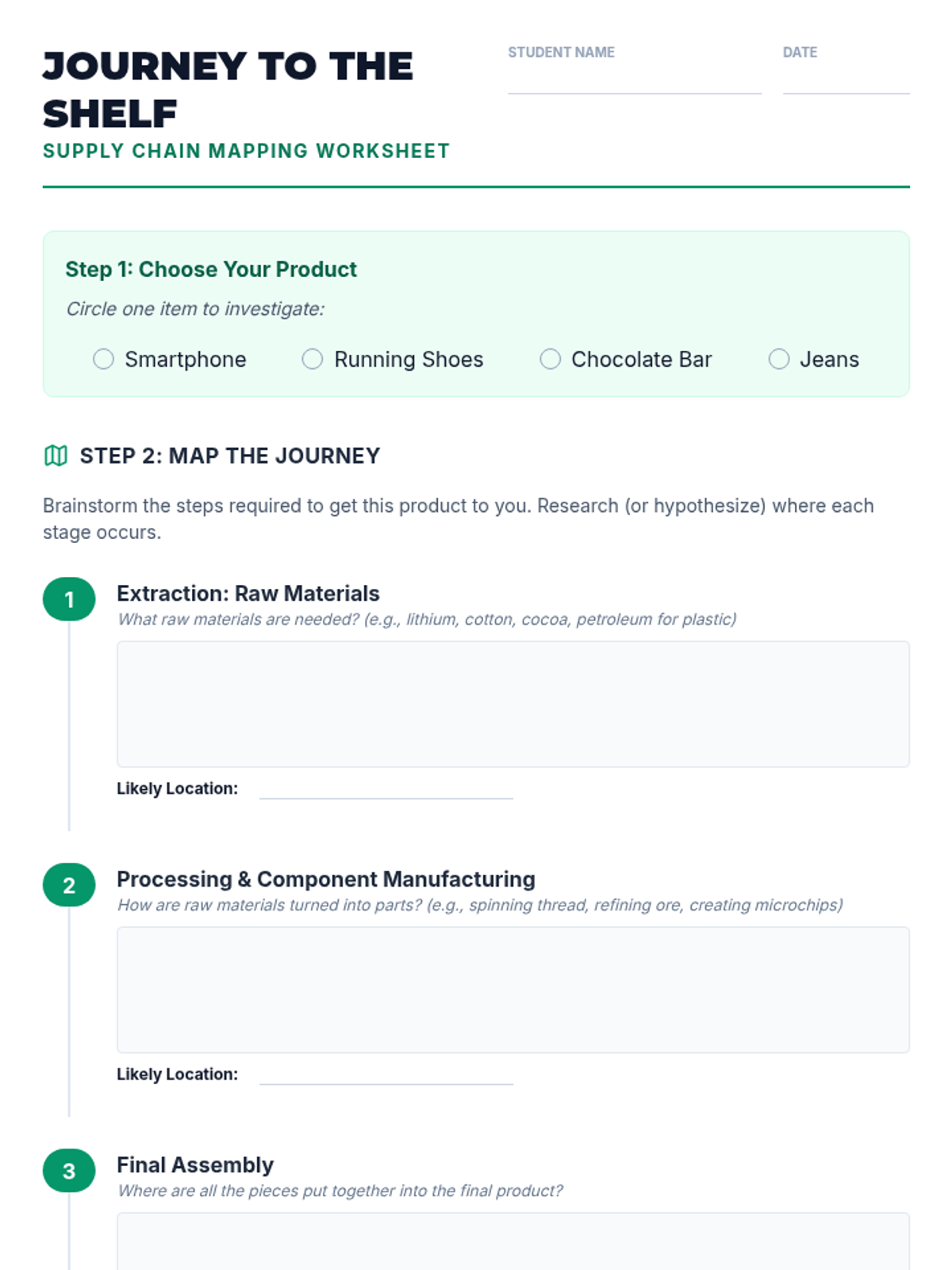Focus the Extraction raw materials text box
Viewport: 952px width, 1270px height.
pyautogui.click(x=512, y=704)
